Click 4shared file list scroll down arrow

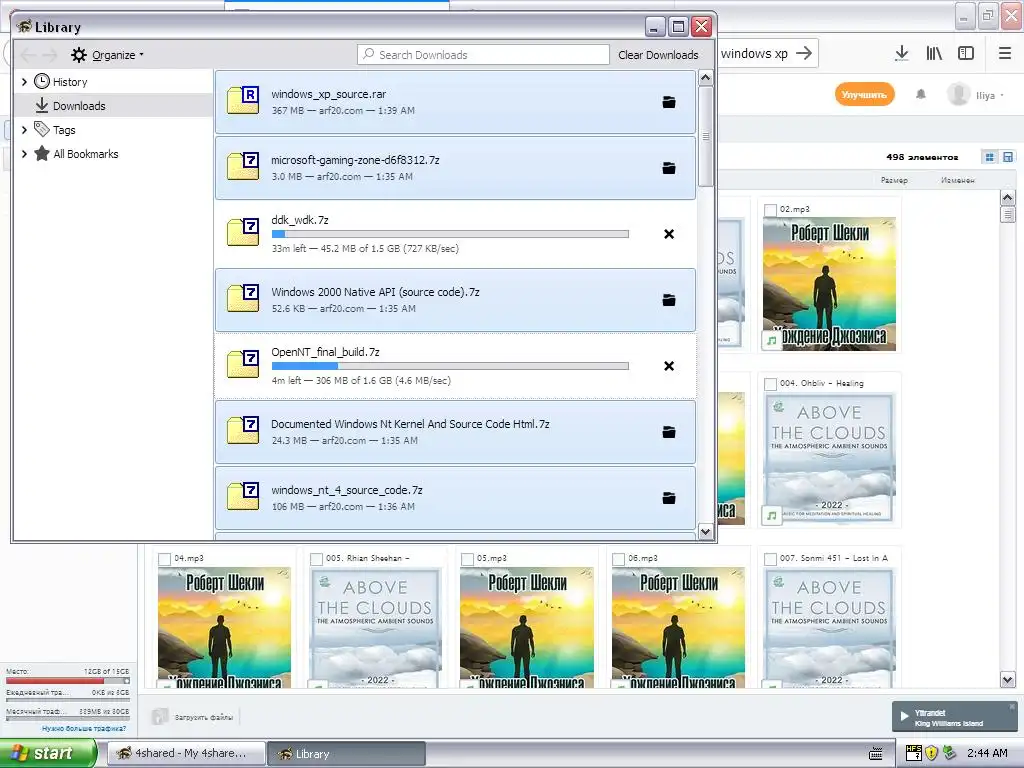click(1008, 680)
